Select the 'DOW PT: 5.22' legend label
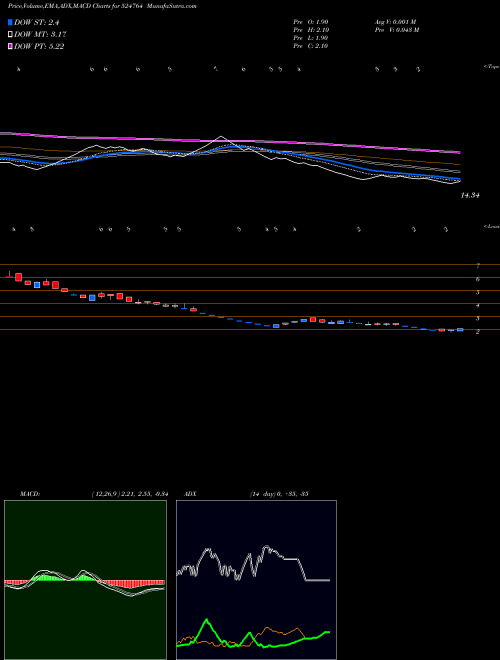500x660 pixels. click(x=39, y=46)
